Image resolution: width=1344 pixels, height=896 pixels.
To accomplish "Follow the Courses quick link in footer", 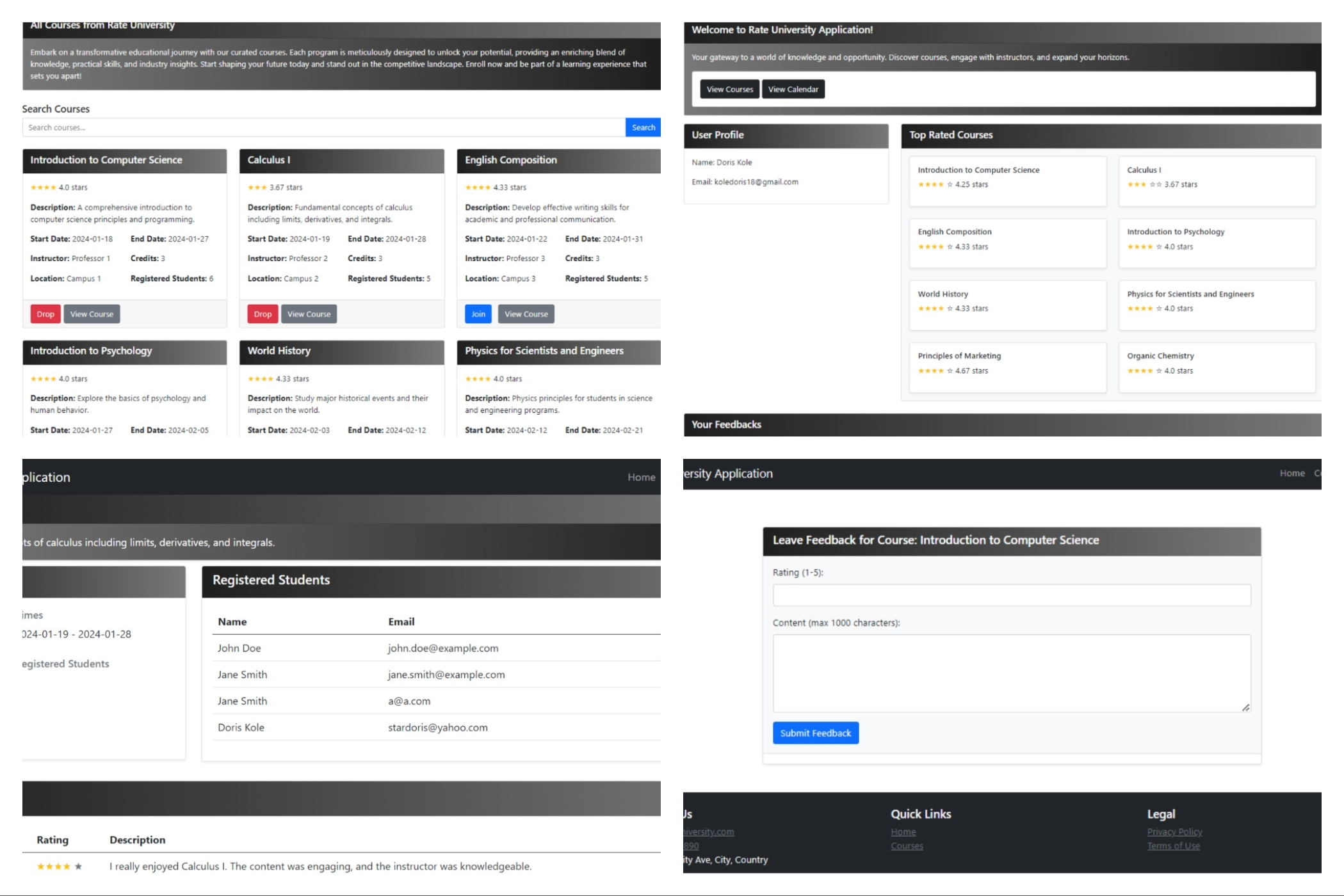I will pyautogui.click(x=907, y=846).
